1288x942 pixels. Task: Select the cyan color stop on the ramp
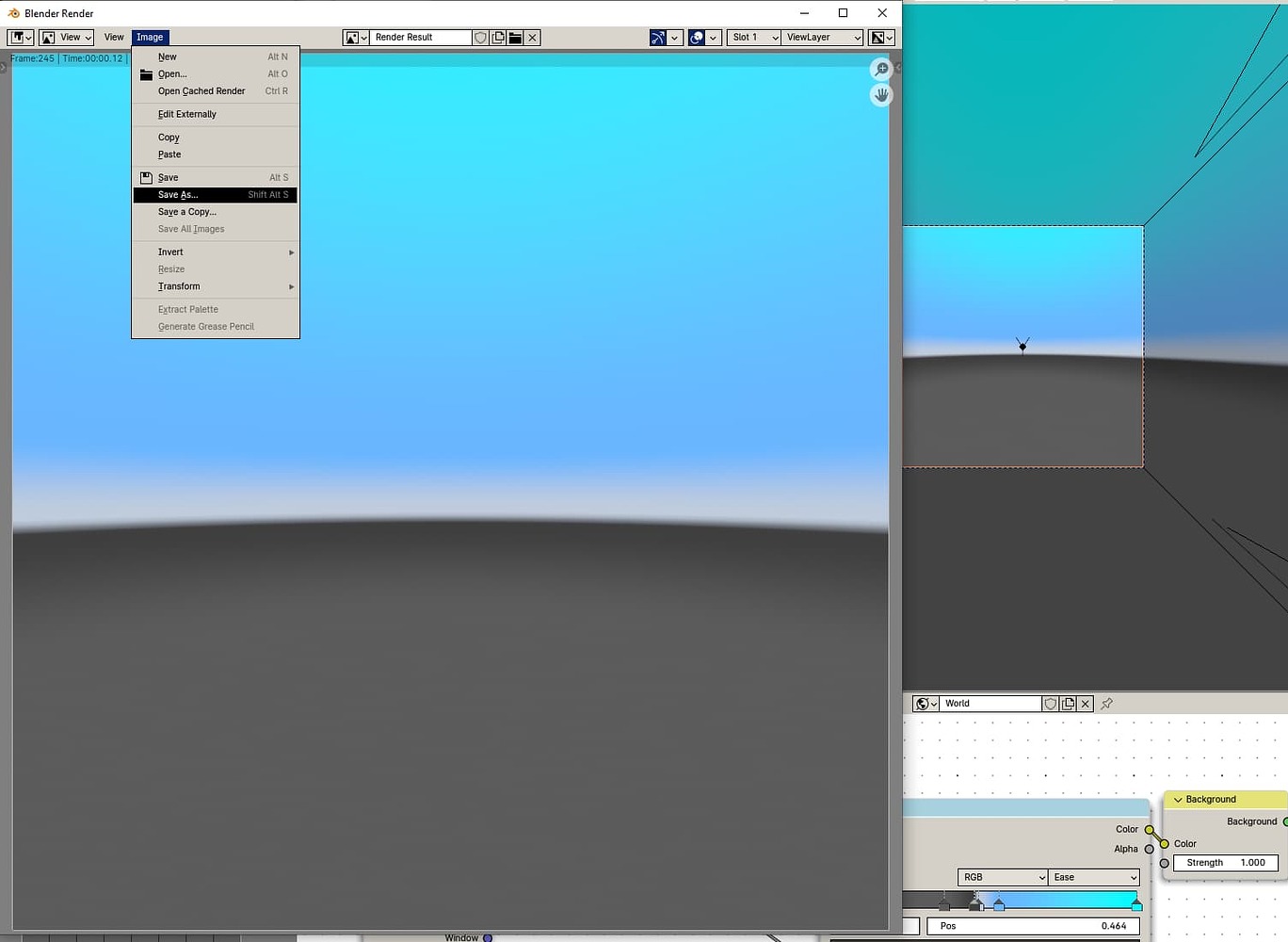pos(1135,906)
